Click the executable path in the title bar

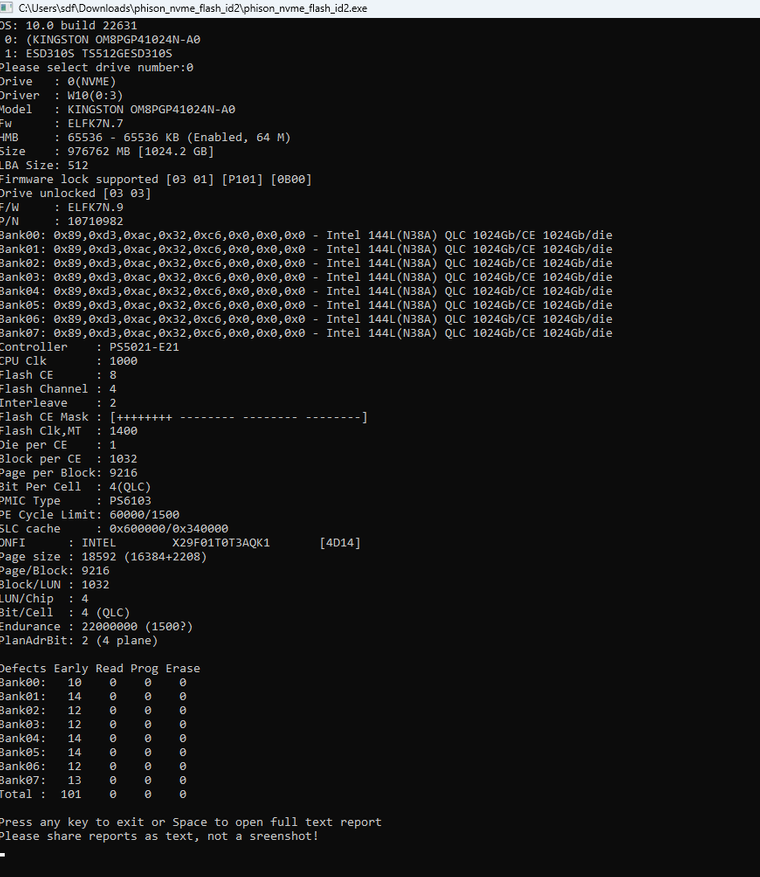click(193, 8)
